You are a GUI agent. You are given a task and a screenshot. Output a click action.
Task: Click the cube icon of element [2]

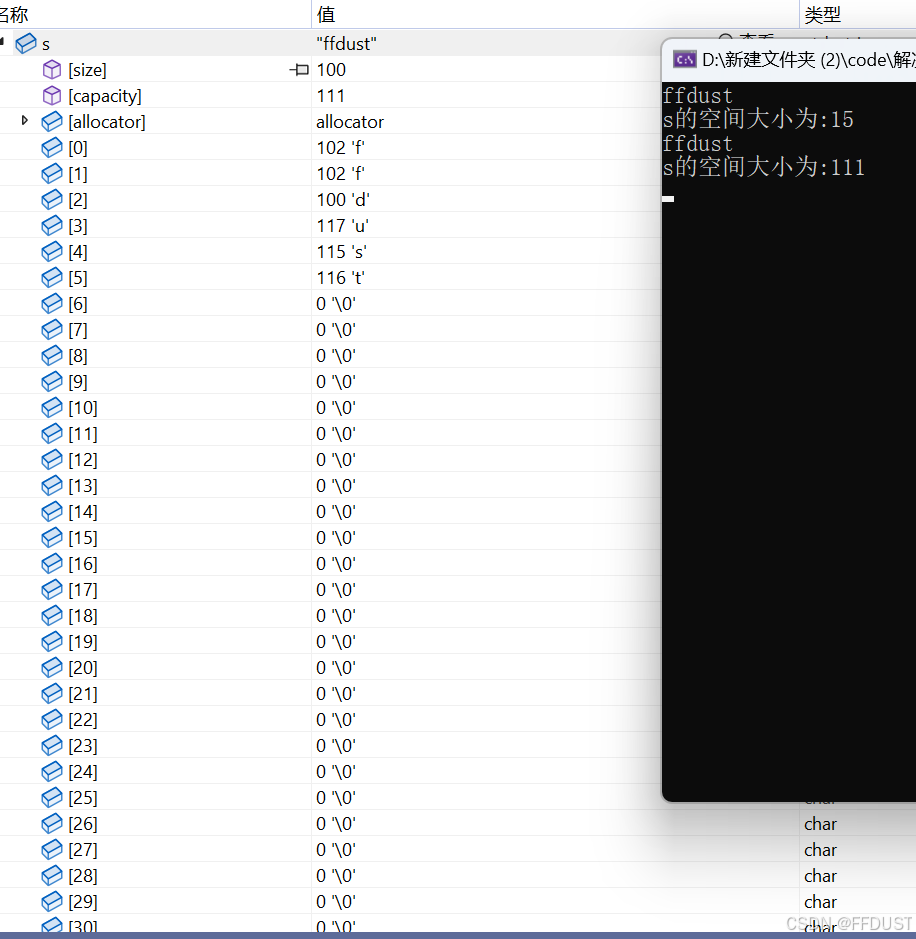(x=52, y=199)
